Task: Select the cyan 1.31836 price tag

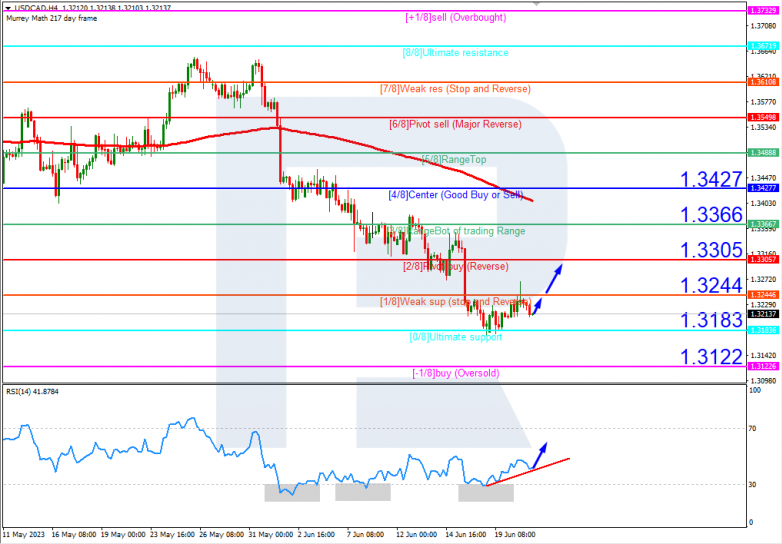Action: click(x=763, y=330)
